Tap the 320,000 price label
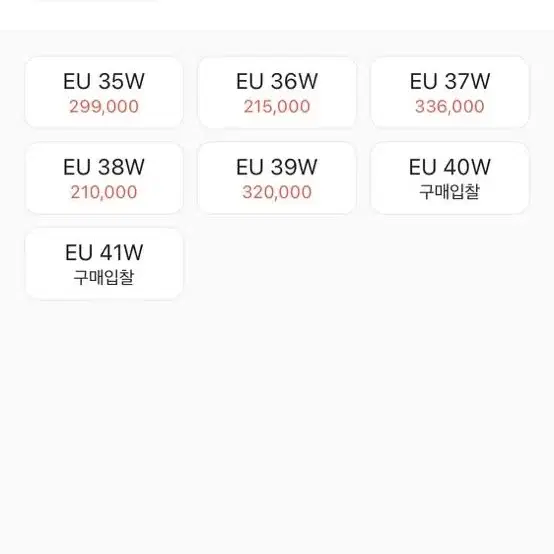 (x=277, y=192)
